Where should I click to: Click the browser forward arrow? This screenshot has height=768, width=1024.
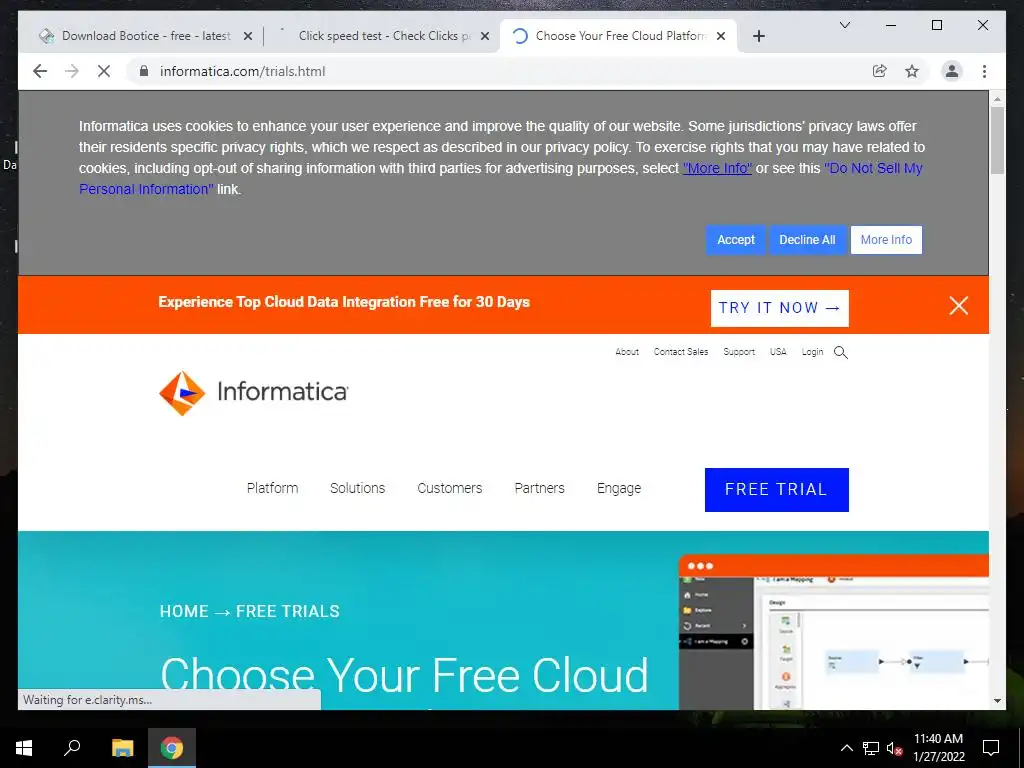click(72, 71)
